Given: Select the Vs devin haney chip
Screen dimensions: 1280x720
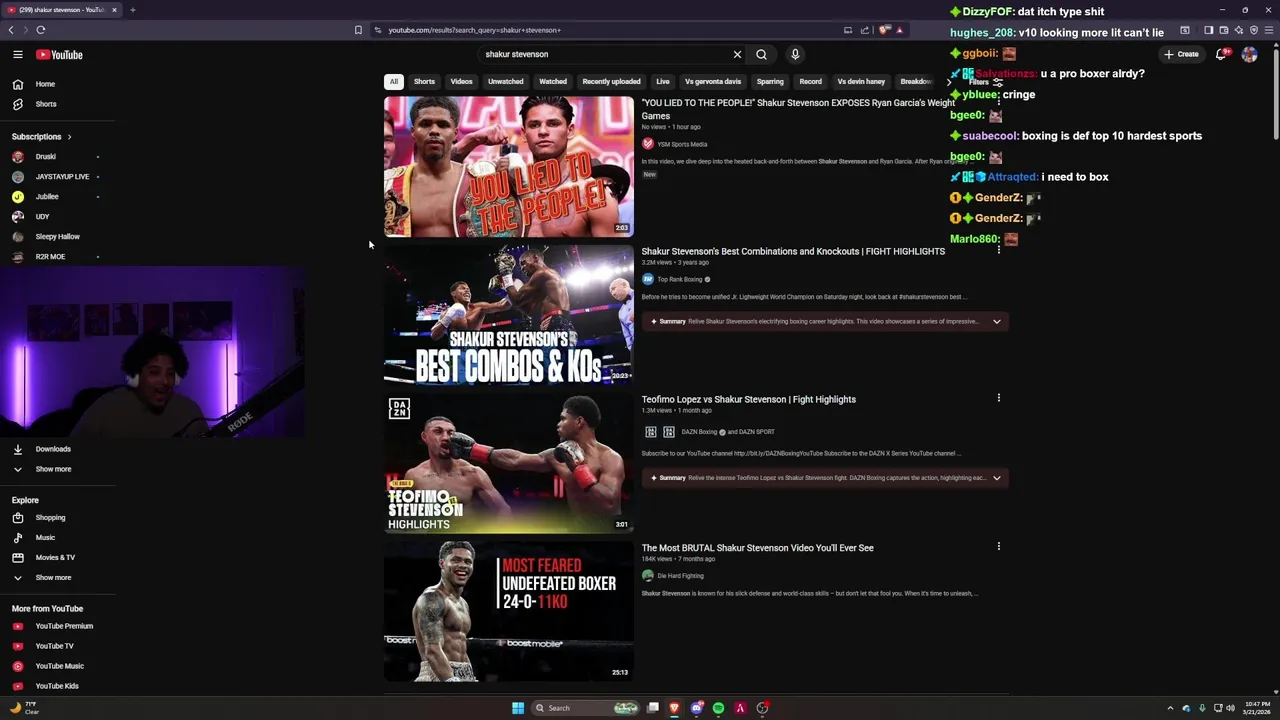Looking at the screenshot, I should coord(861,82).
